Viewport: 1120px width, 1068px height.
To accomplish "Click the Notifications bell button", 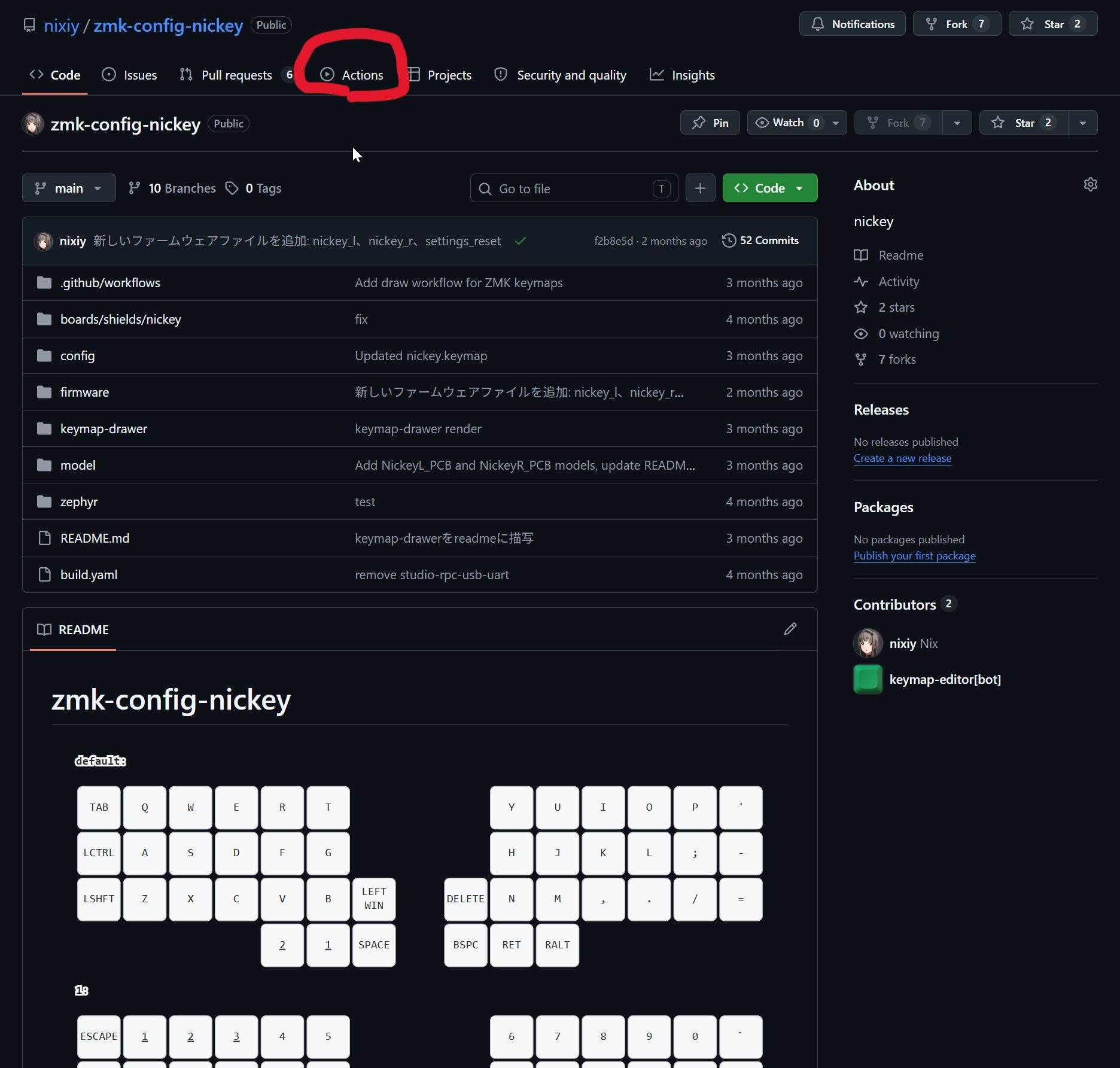I will pyautogui.click(x=852, y=24).
